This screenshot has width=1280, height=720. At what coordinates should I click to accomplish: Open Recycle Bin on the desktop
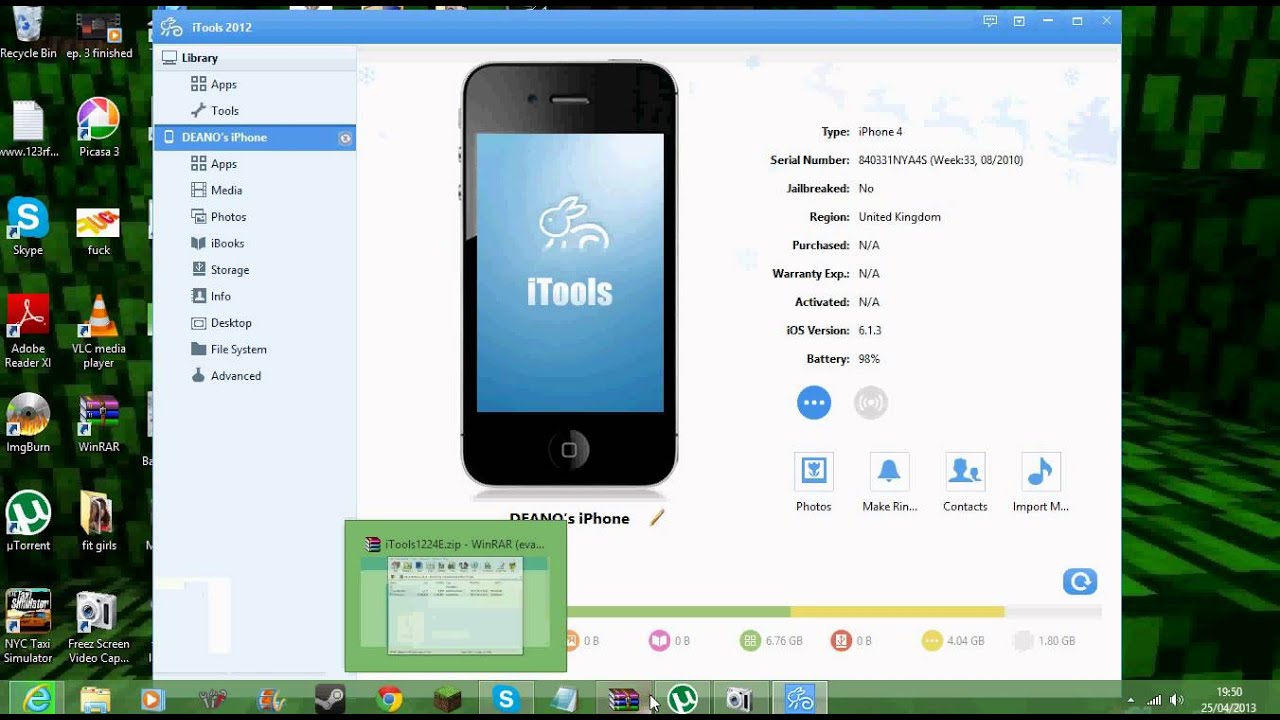pyautogui.click(x=28, y=32)
